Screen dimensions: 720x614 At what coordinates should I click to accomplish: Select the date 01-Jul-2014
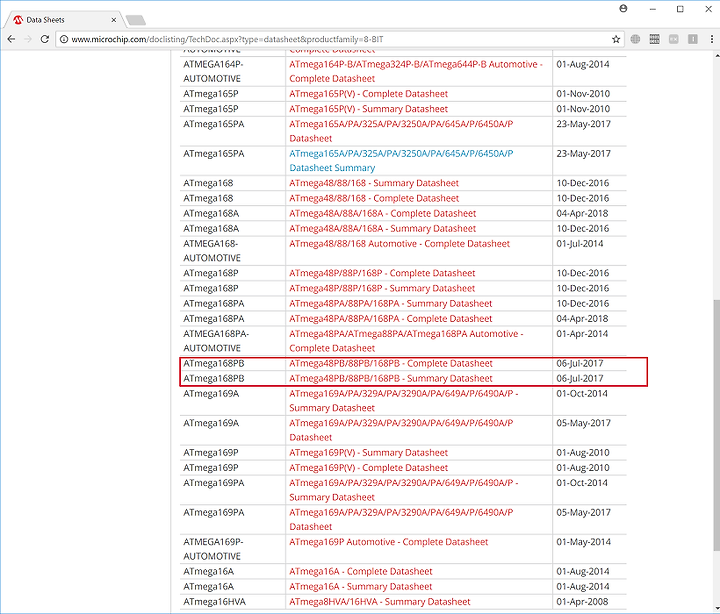click(579, 243)
